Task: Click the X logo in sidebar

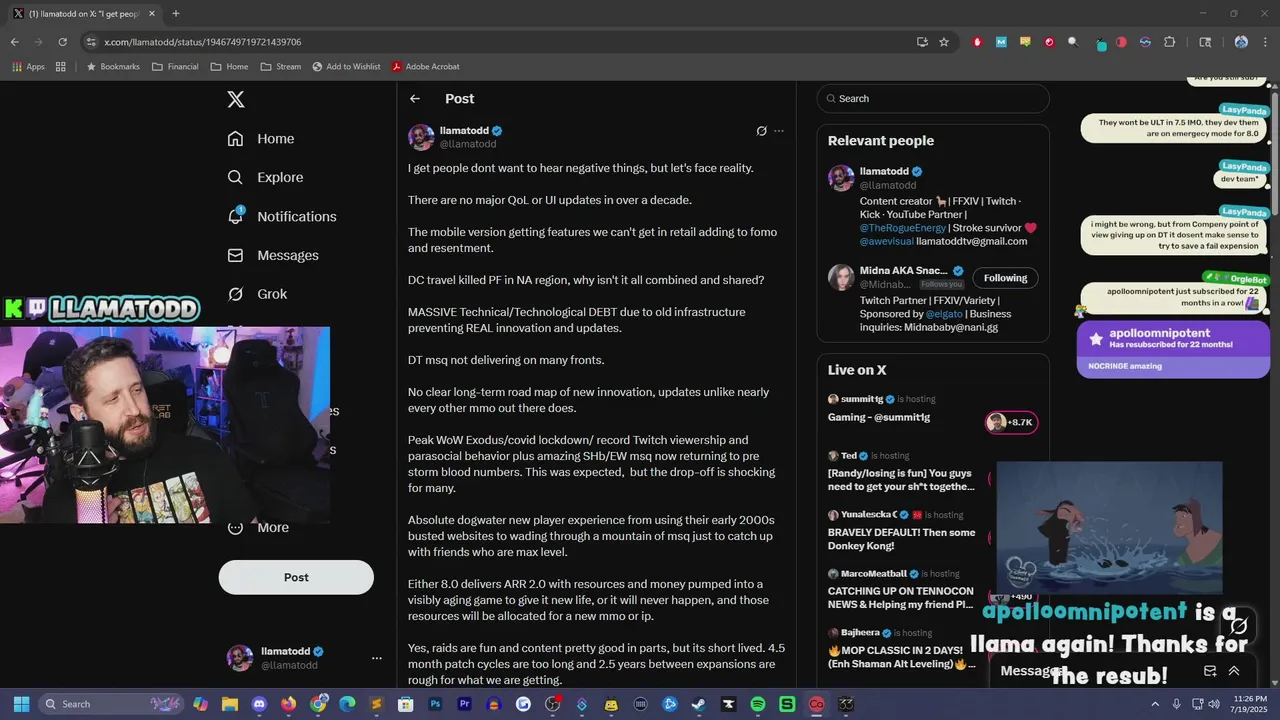Action: 236,99
